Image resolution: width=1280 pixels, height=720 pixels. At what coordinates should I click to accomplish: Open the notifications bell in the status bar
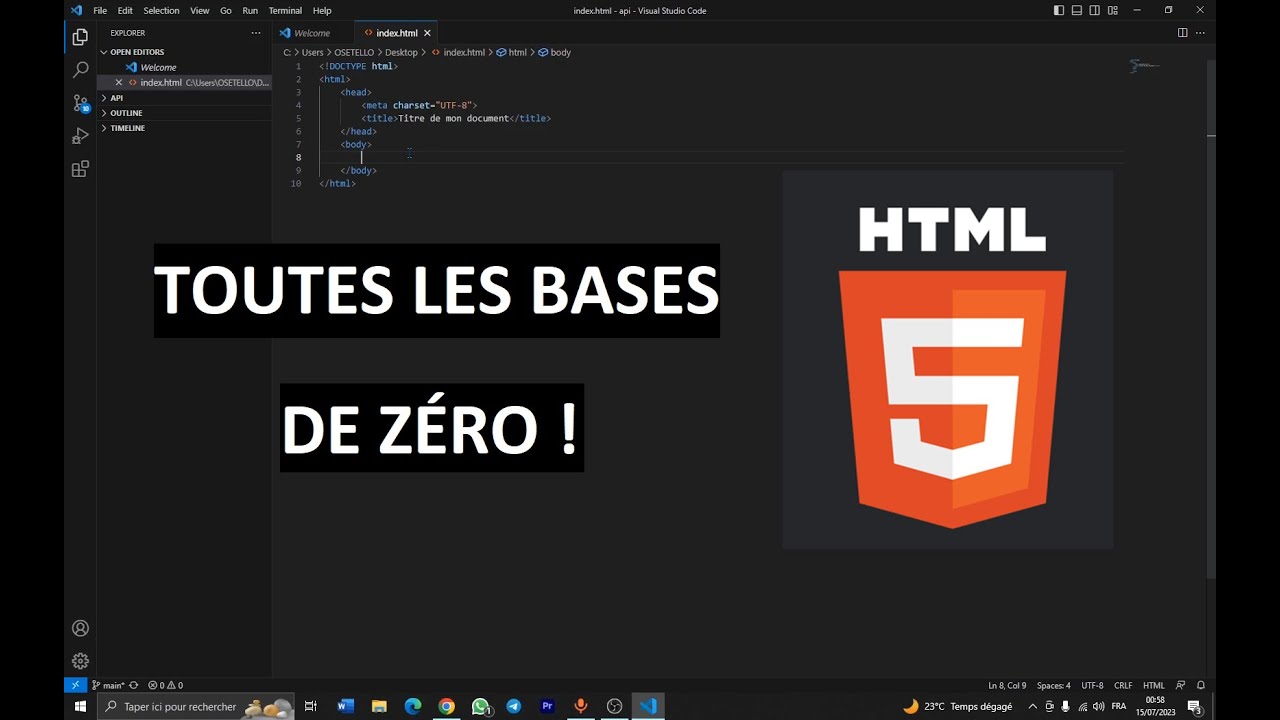pos(1199,685)
